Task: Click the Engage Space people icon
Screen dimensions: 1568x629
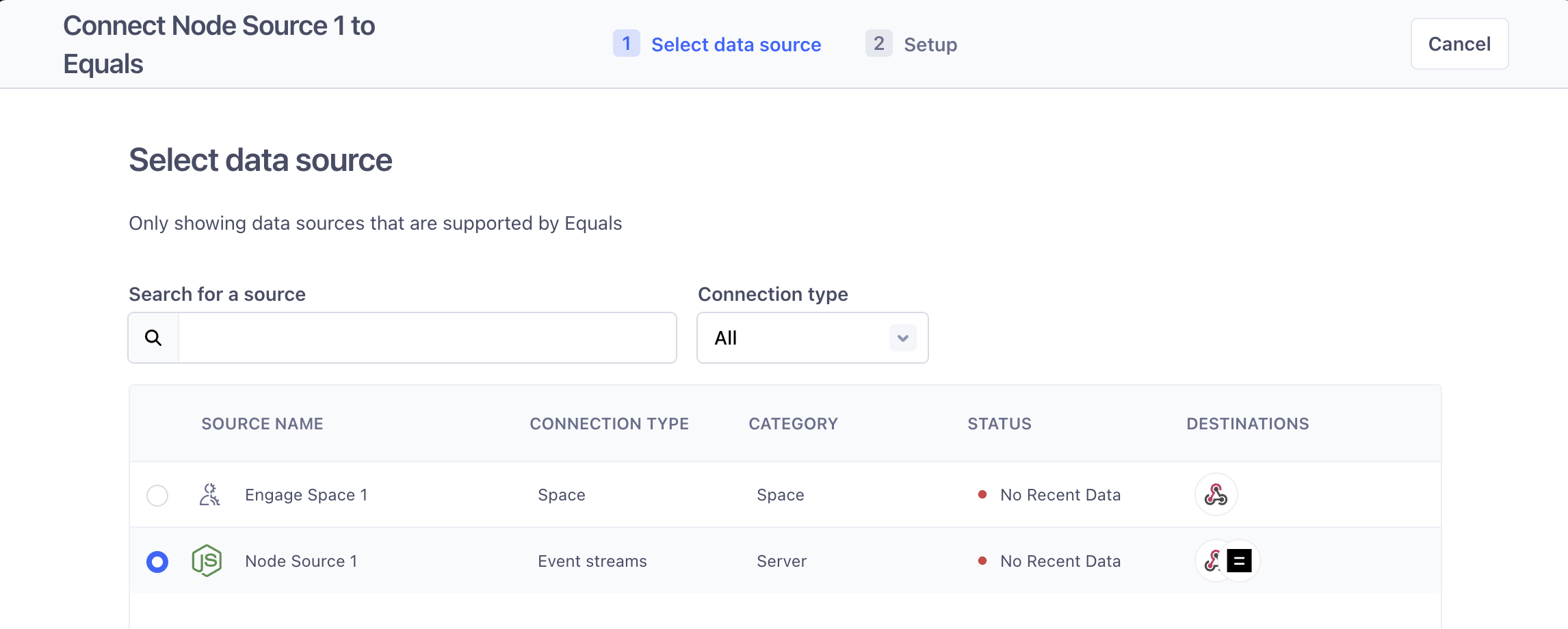Action: point(209,494)
